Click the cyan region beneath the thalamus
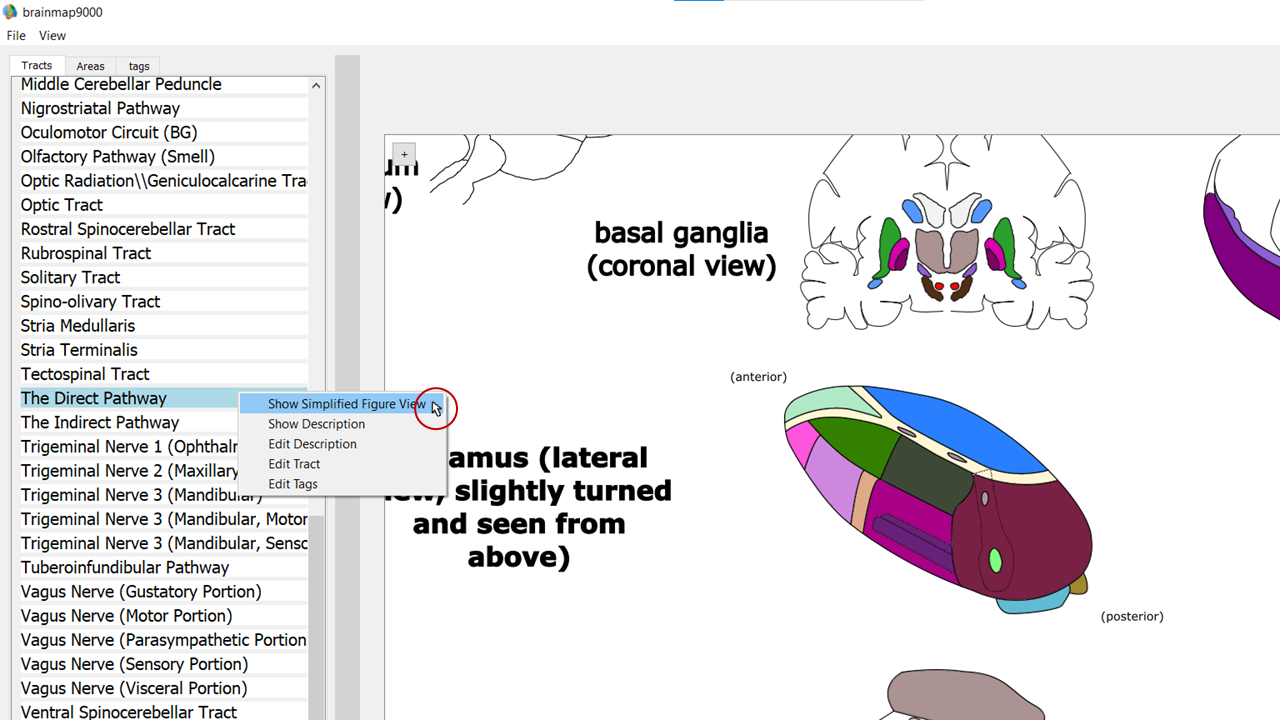 1032,602
